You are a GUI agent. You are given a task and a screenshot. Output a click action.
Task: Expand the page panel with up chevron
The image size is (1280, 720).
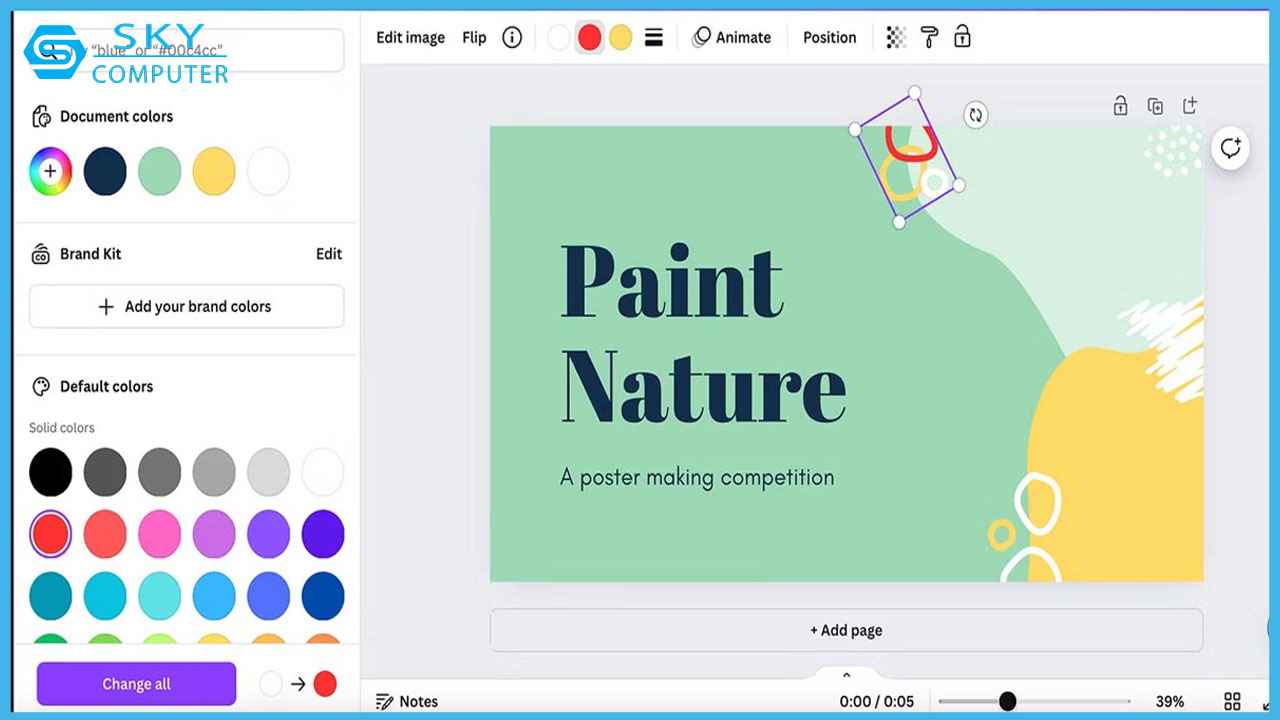tap(846, 676)
